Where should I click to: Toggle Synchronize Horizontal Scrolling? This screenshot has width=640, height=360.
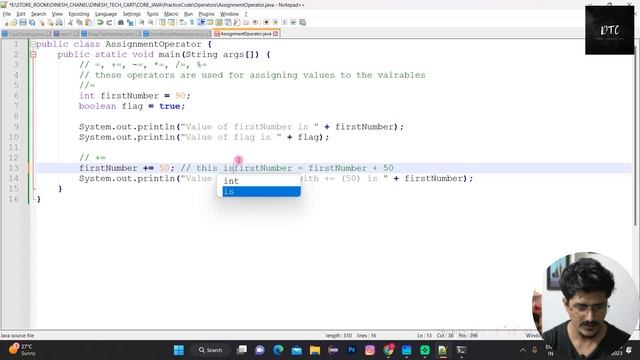171,22
